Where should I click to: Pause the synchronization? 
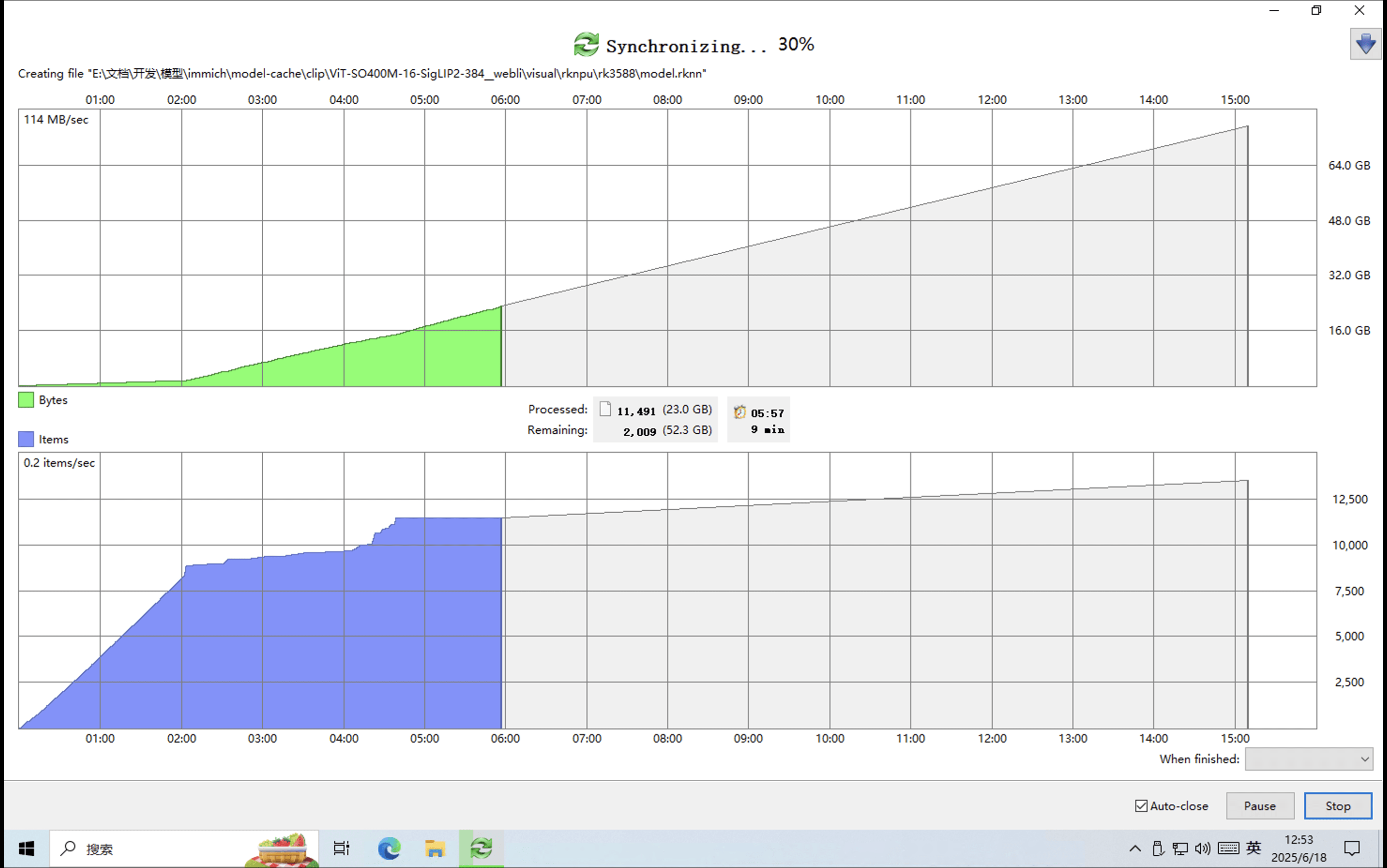[1260, 806]
